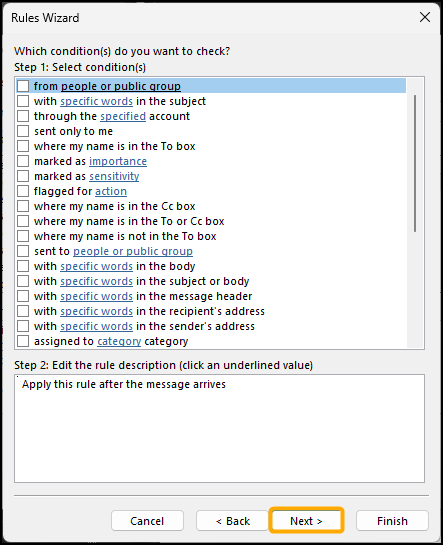Open the 'category' link in assigned to
Screen dimensions: 443x545
coord(119,341)
